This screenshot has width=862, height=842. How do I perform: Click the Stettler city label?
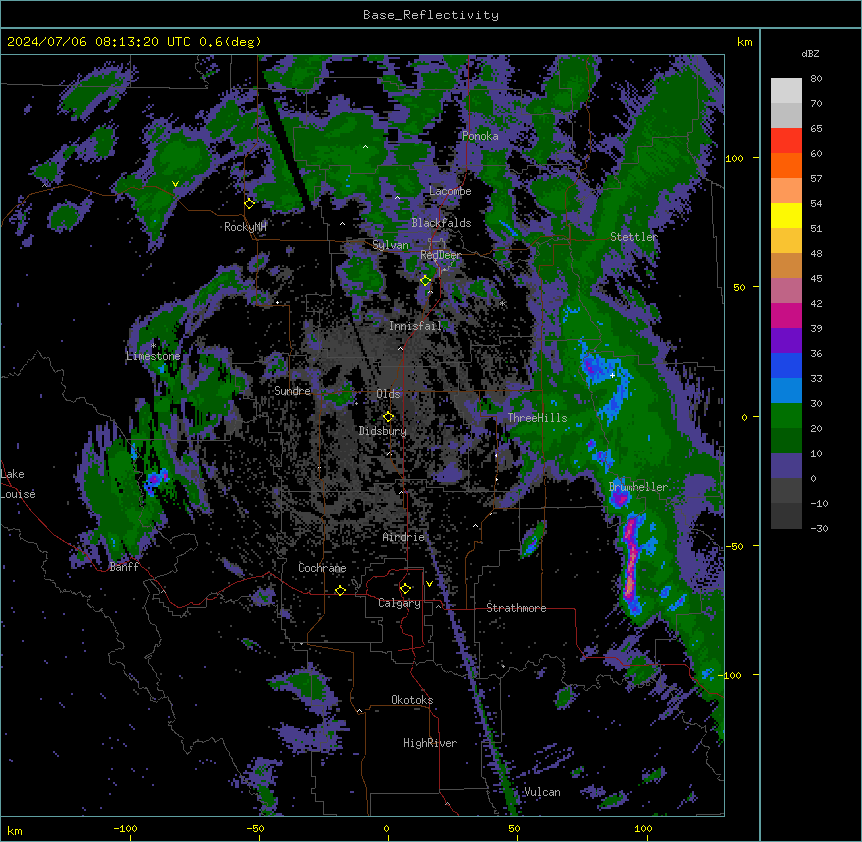(634, 237)
